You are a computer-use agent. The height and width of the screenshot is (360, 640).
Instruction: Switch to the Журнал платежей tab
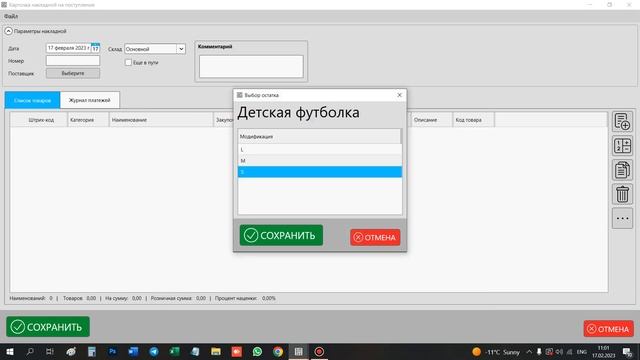89,100
